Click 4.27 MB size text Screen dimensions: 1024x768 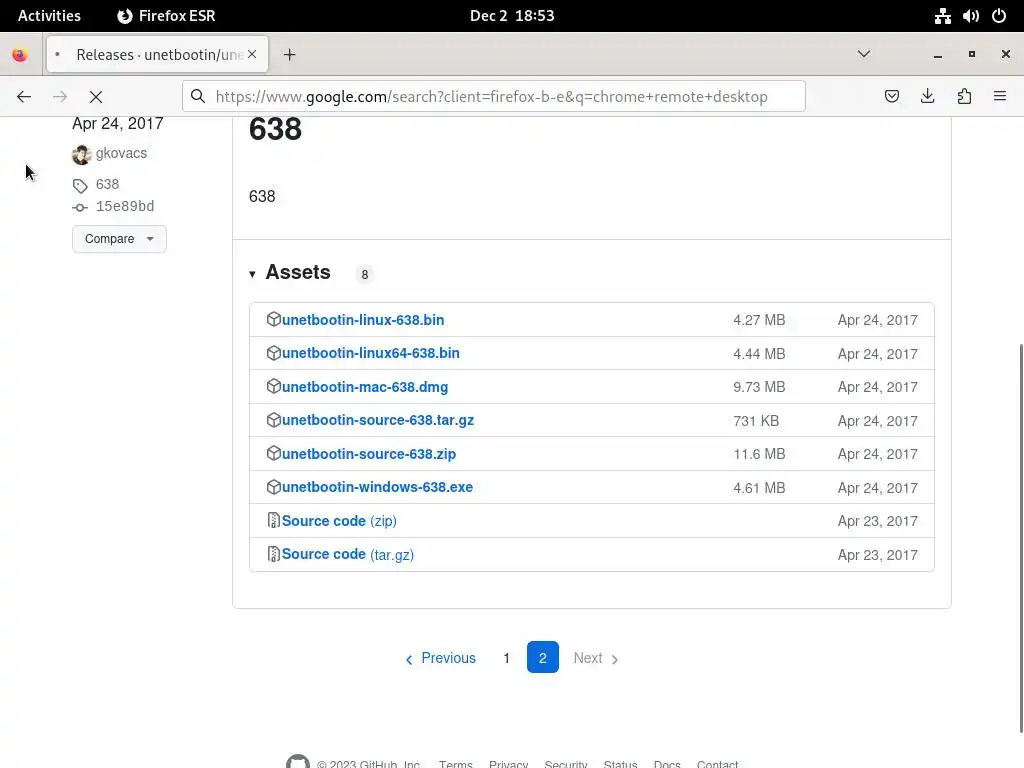click(x=759, y=320)
